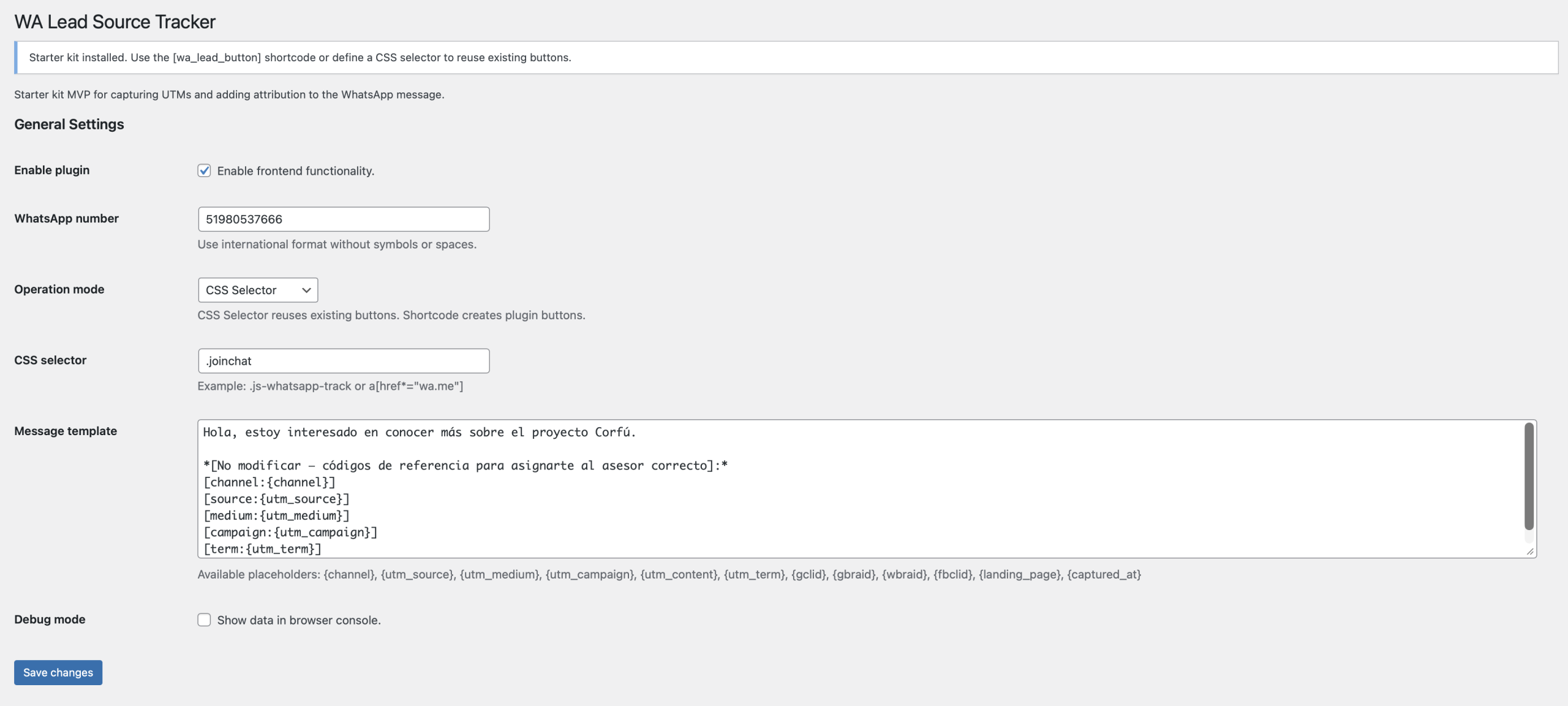
Task: Click the phone number "51980537666" text
Action: (244, 219)
